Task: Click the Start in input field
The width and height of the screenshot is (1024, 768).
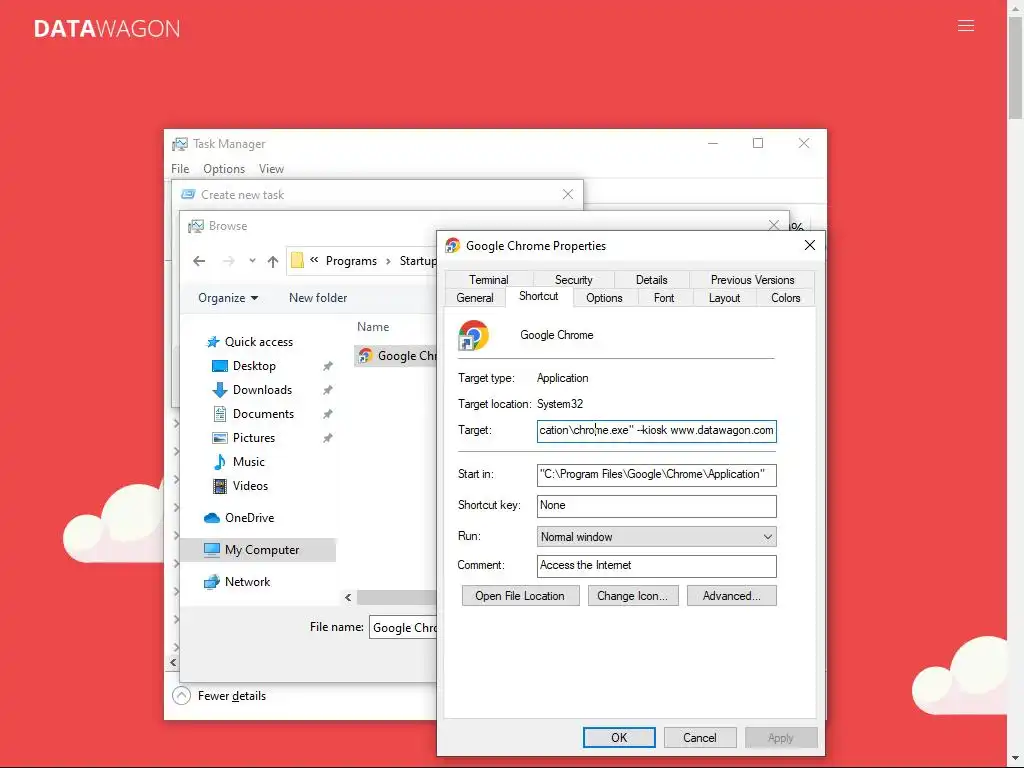Action: pos(656,475)
